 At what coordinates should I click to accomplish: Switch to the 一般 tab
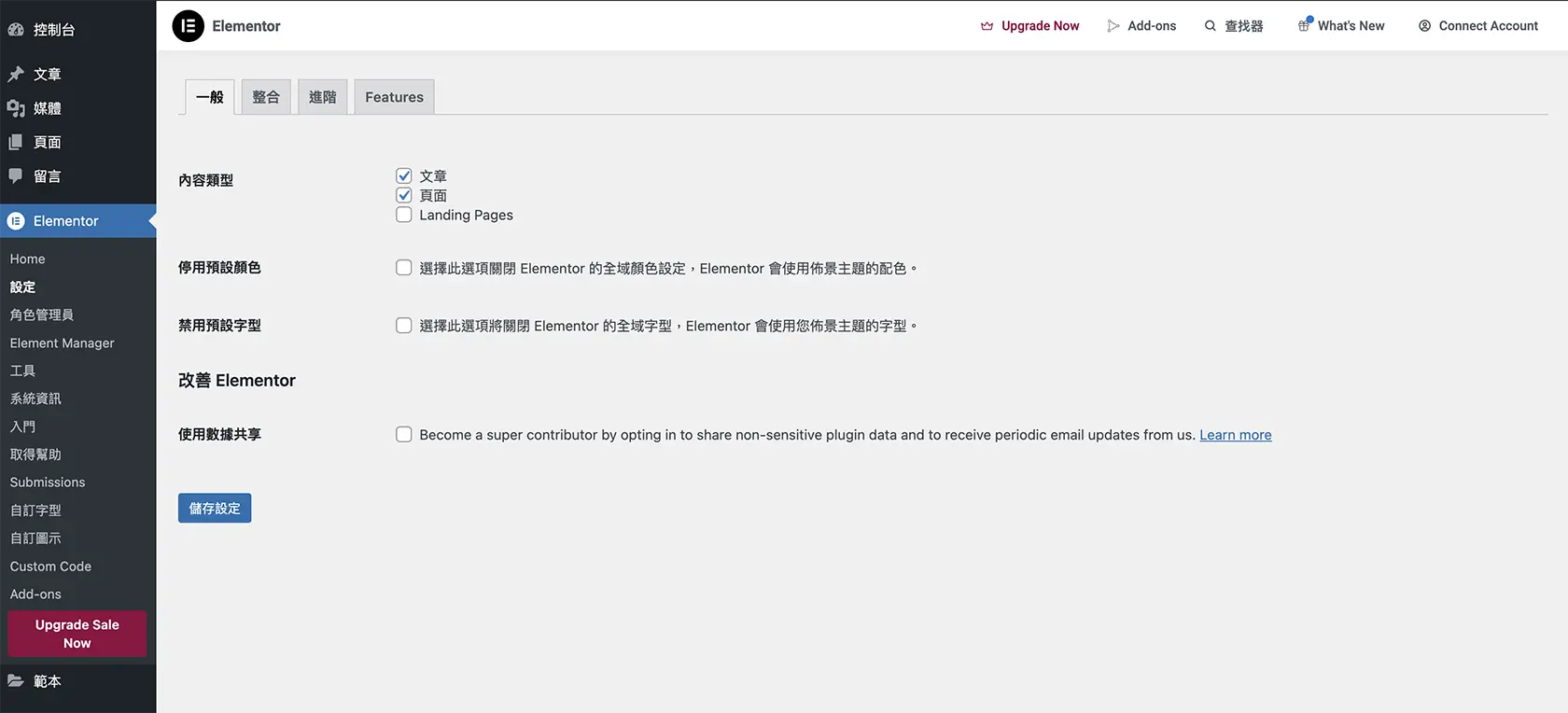tap(210, 97)
